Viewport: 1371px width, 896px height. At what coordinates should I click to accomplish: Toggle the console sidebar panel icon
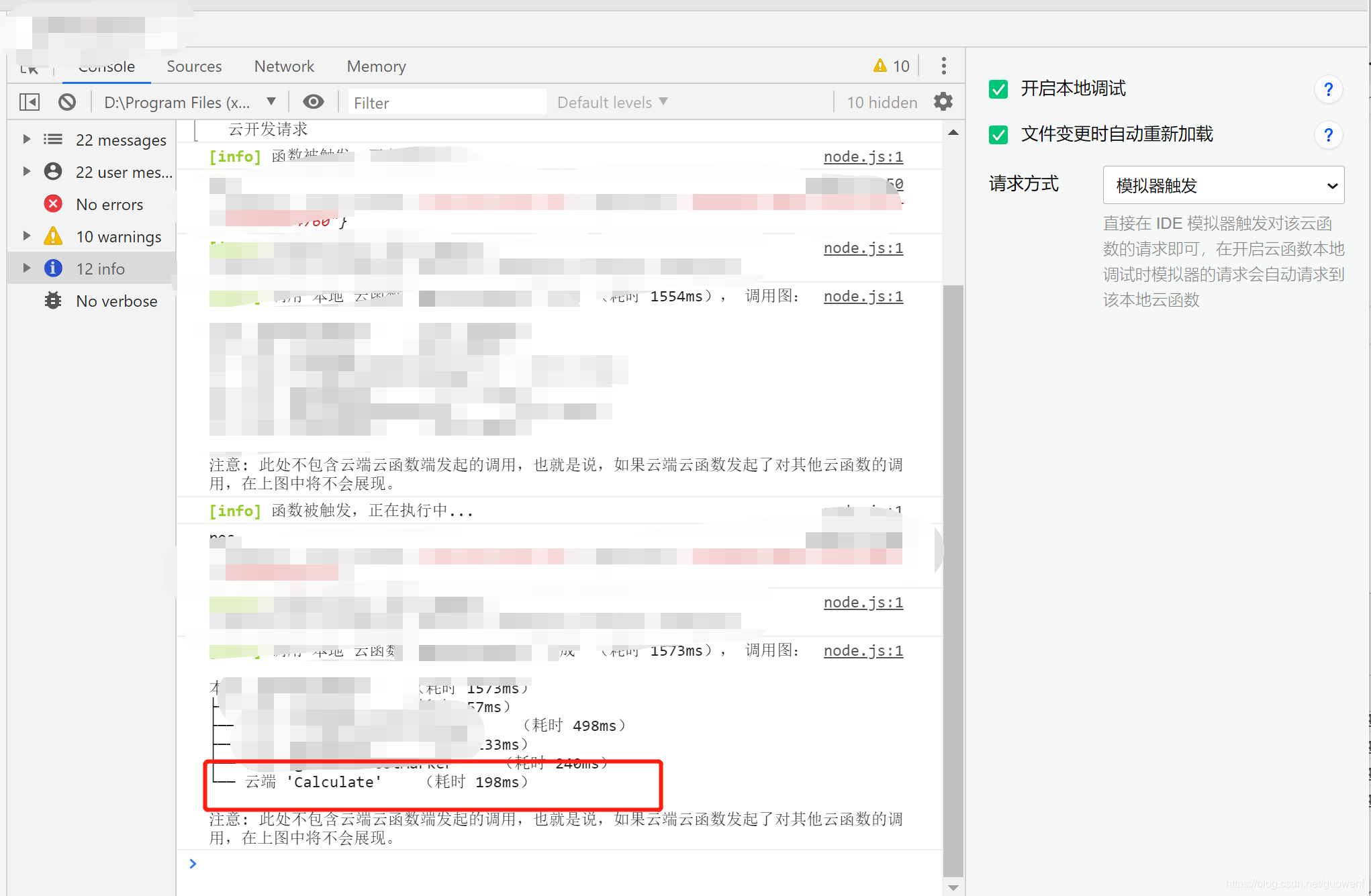pyautogui.click(x=30, y=102)
